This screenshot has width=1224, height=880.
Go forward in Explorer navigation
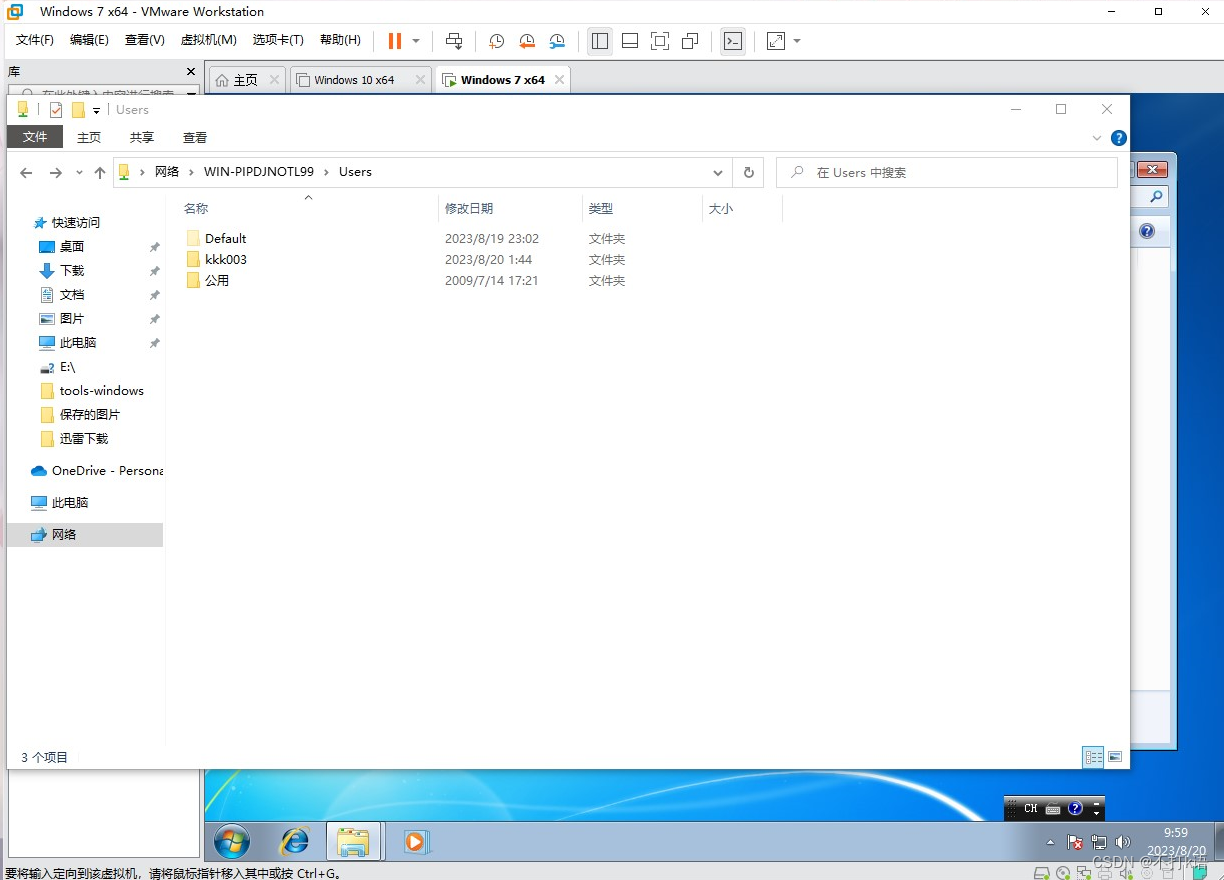click(56, 172)
